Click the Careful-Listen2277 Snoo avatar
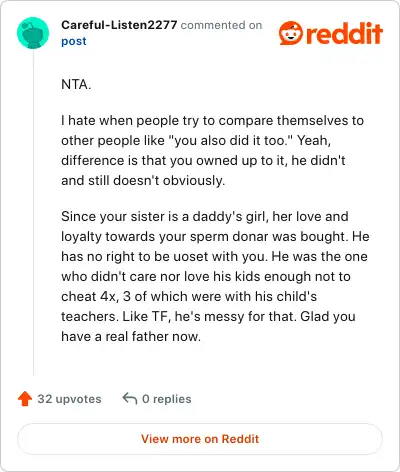This screenshot has width=400, height=472. [x=33, y=33]
